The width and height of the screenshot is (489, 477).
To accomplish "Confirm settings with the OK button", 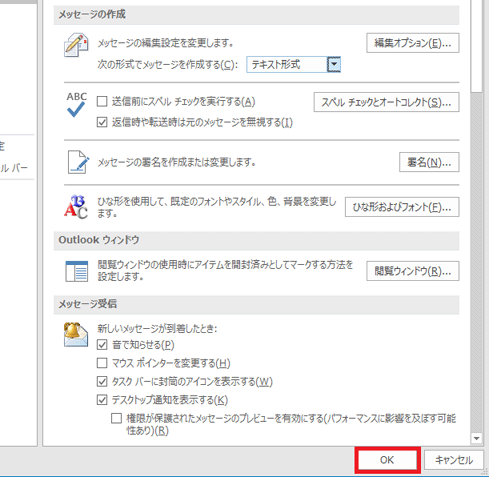I will (x=387, y=460).
